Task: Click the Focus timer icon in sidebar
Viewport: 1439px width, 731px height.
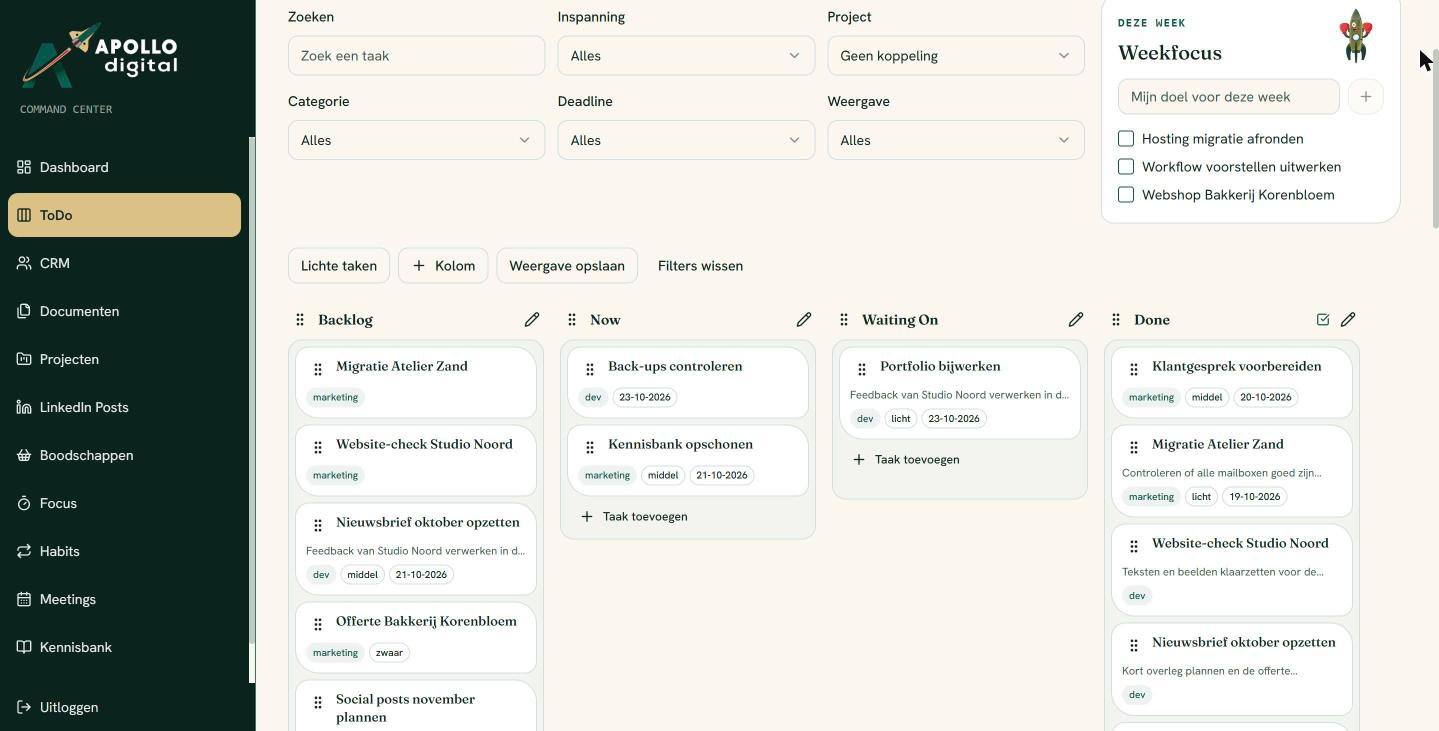Action: click(x=24, y=503)
